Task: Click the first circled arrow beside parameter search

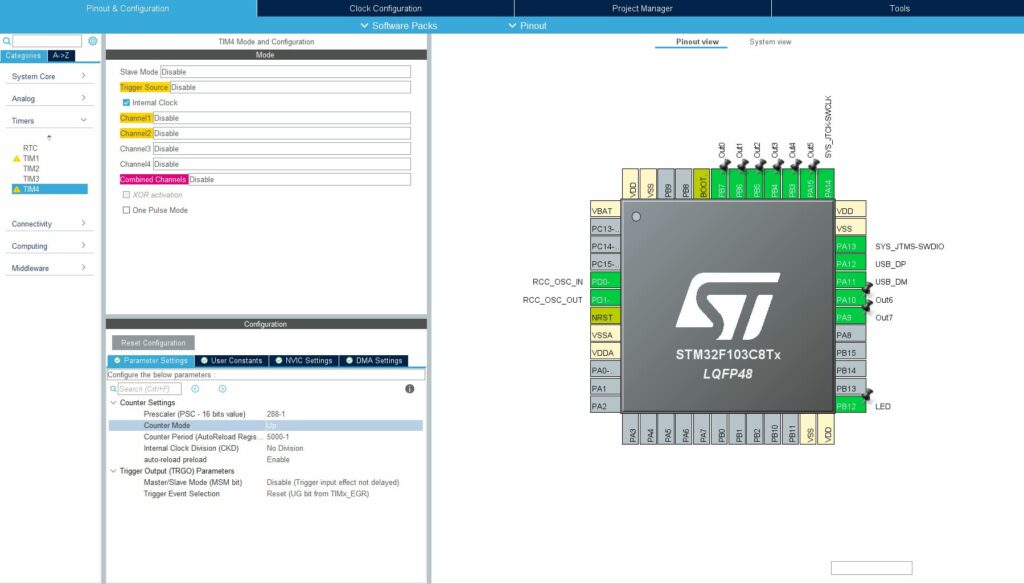Action: [195, 388]
